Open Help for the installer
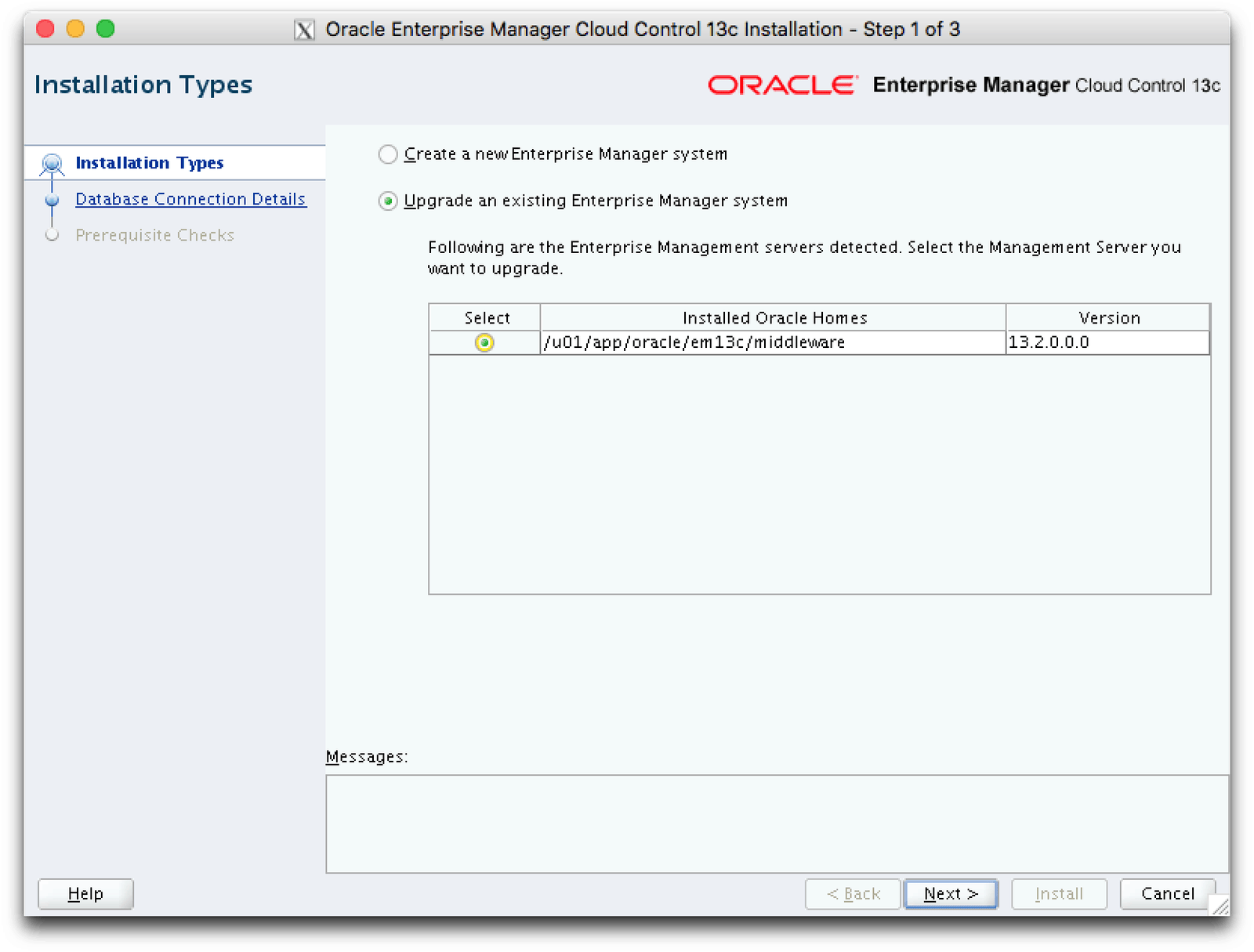 click(x=85, y=893)
